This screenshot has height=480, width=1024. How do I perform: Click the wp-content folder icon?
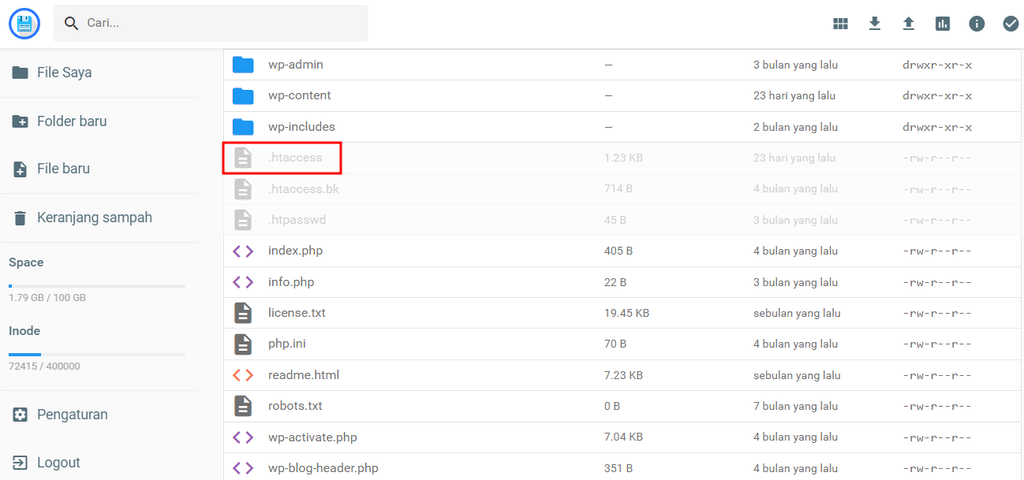point(243,96)
